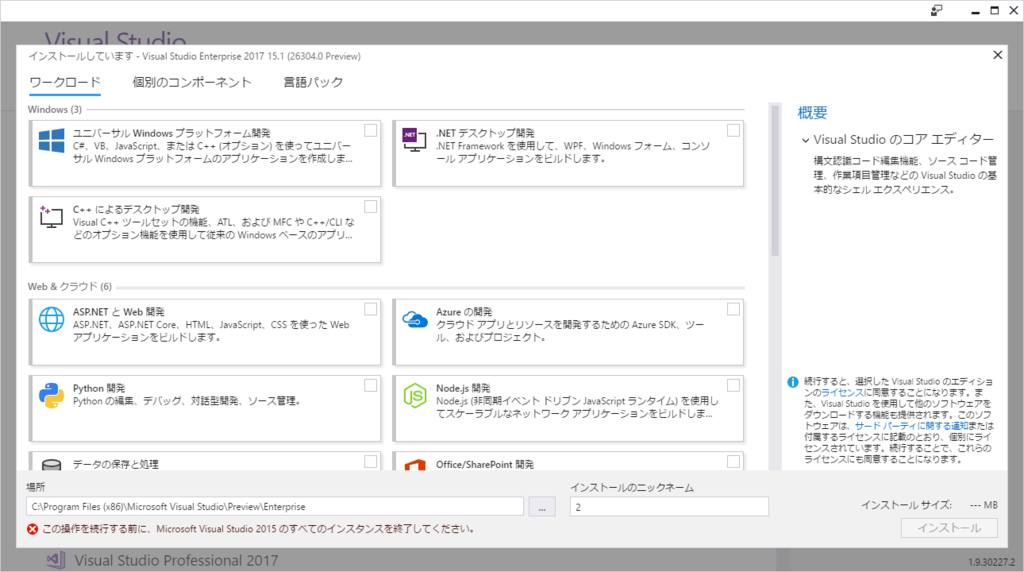
Task: Check the データの保存と処理 checkbox
Action: click(370, 462)
